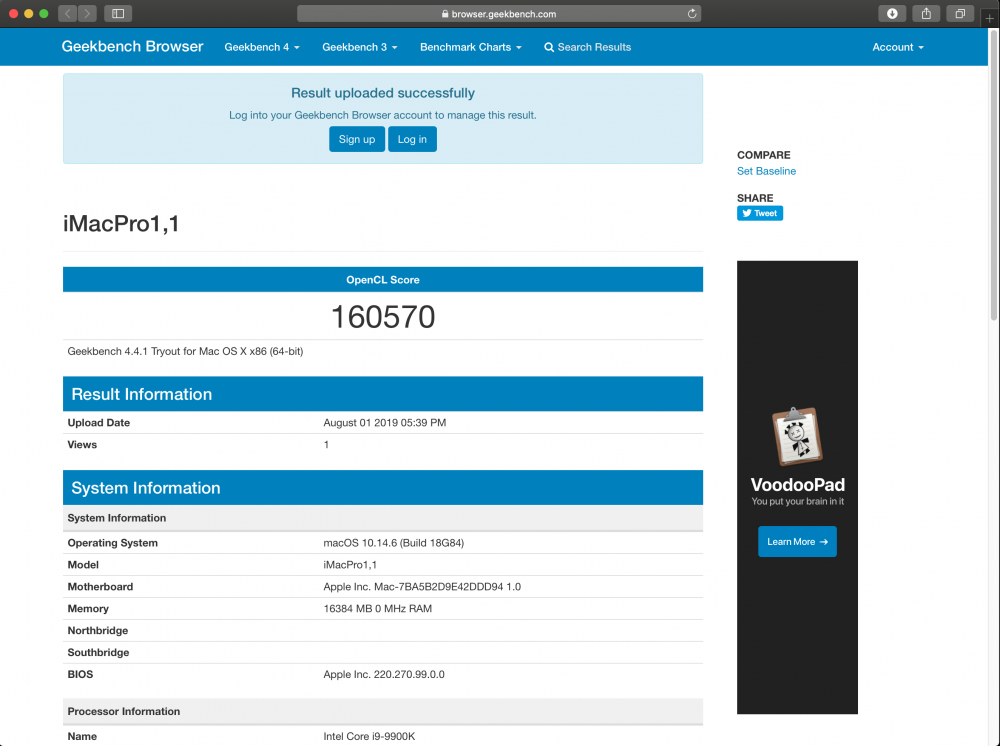The width and height of the screenshot is (1000, 746).
Task: Click the System Information blue section header
Action: pyautogui.click(x=383, y=488)
